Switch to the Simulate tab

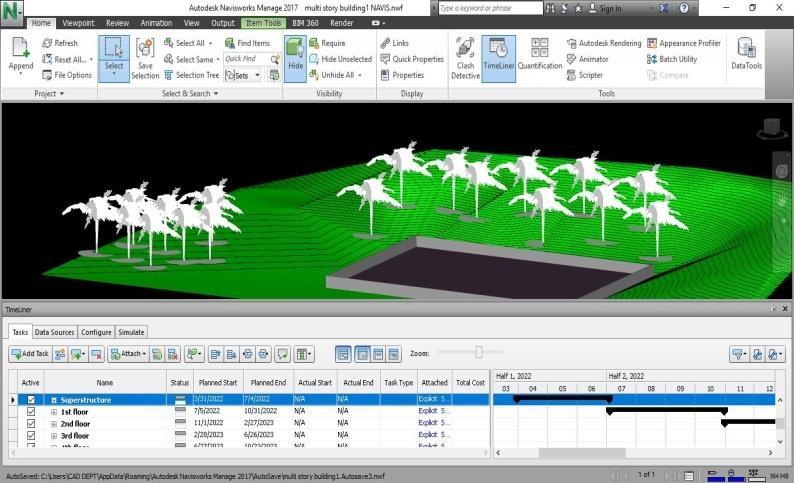point(131,332)
